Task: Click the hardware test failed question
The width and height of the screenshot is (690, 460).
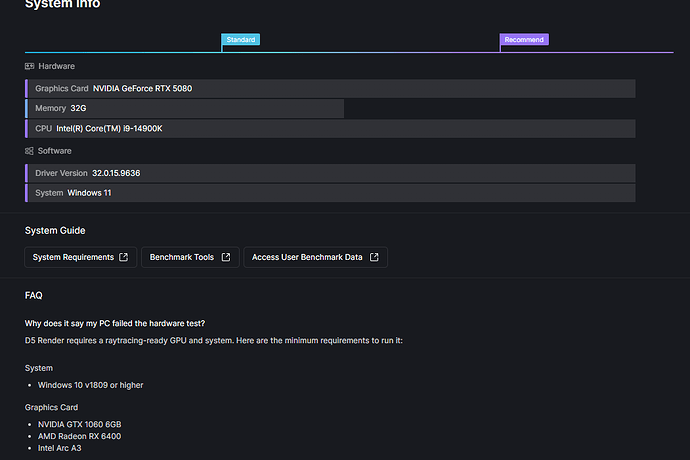Action: pyautogui.click(x=115, y=324)
